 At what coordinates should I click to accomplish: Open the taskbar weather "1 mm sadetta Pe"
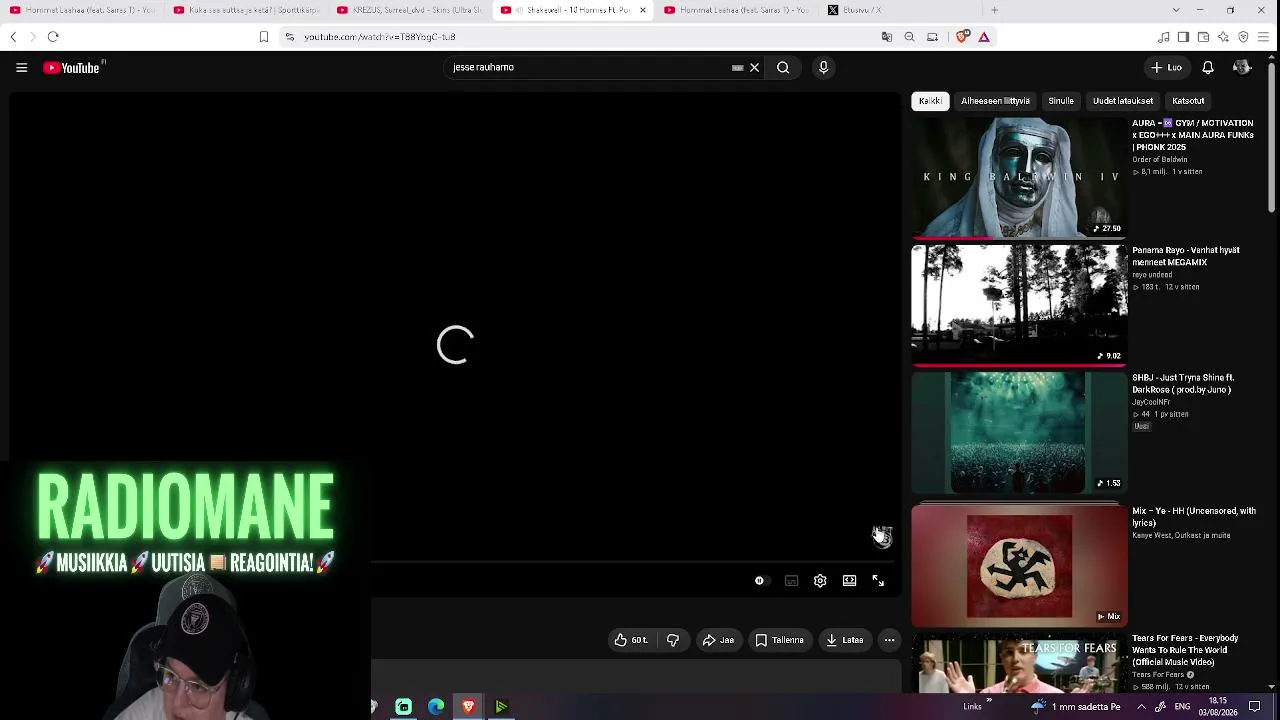(1075, 707)
